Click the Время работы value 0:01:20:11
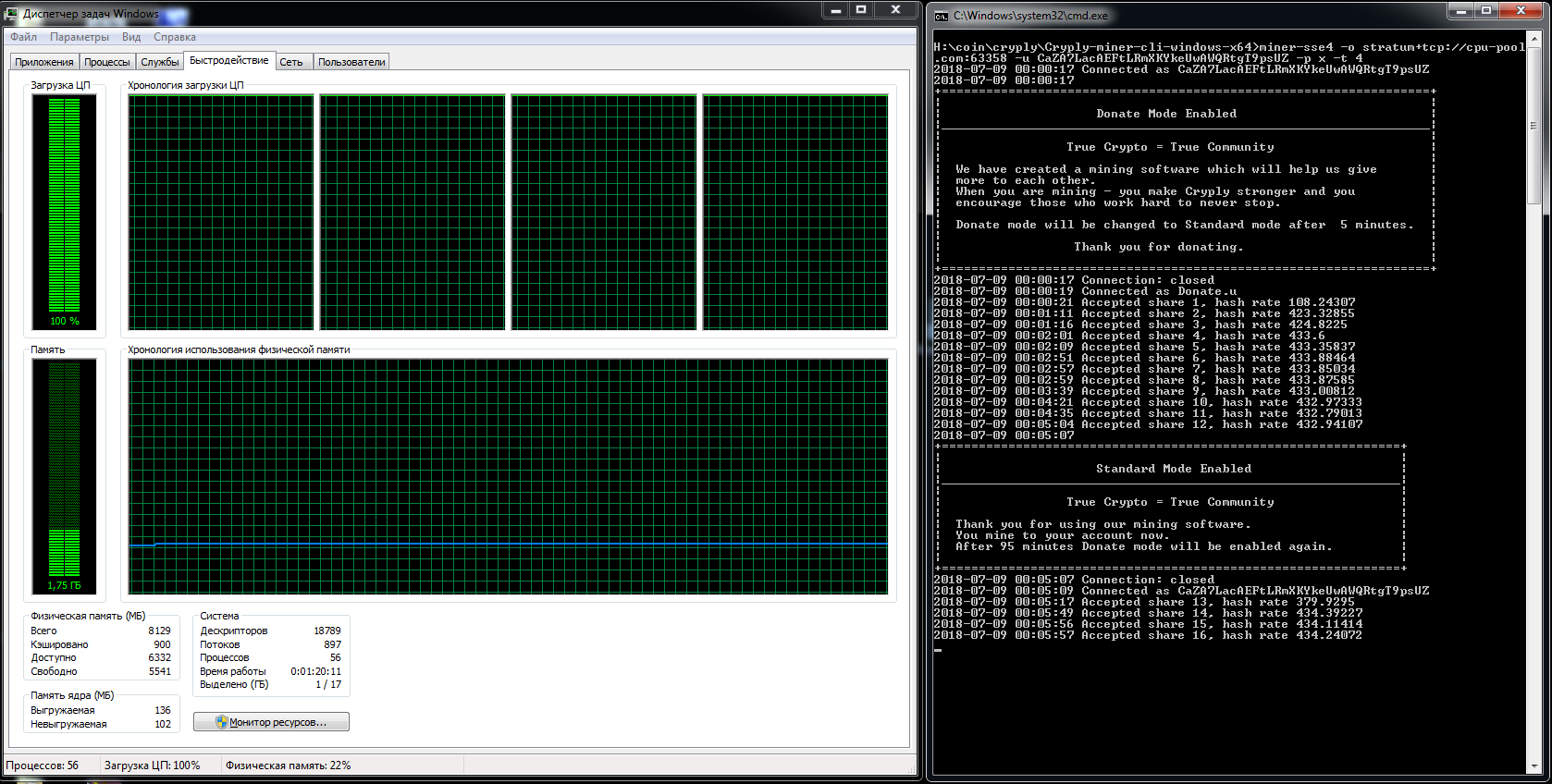The height and width of the screenshot is (784, 1552). [x=316, y=671]
